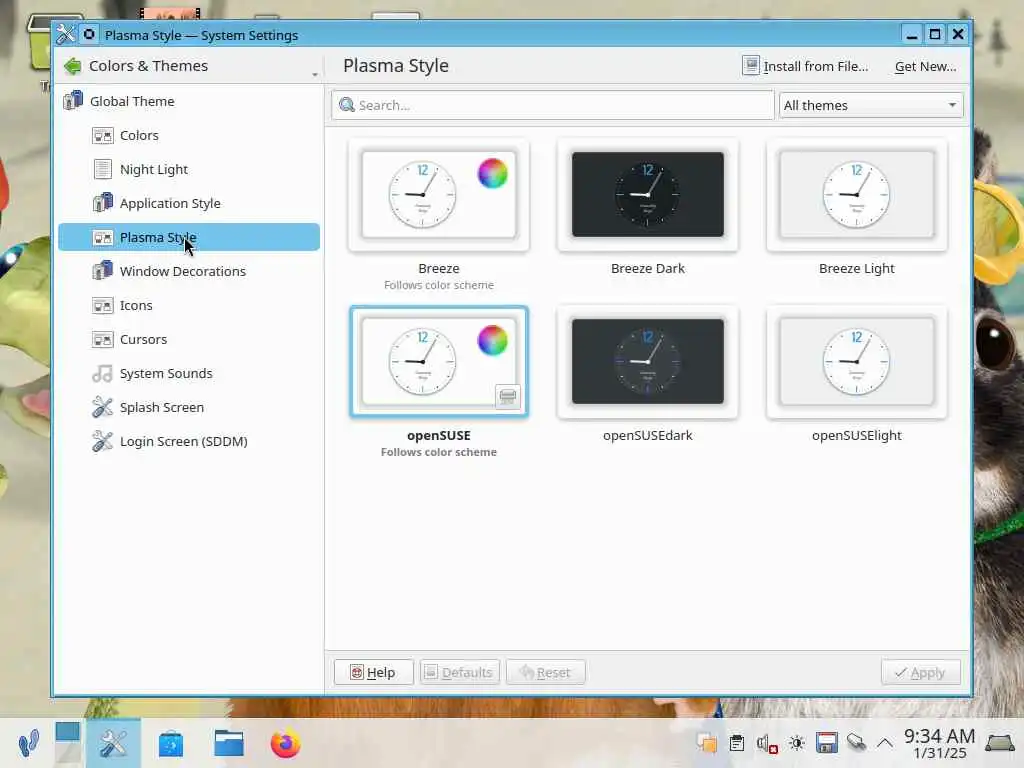Open Cursors settings page
The height and width of the screenshot is (768, 1024).
tap(189, 339)
